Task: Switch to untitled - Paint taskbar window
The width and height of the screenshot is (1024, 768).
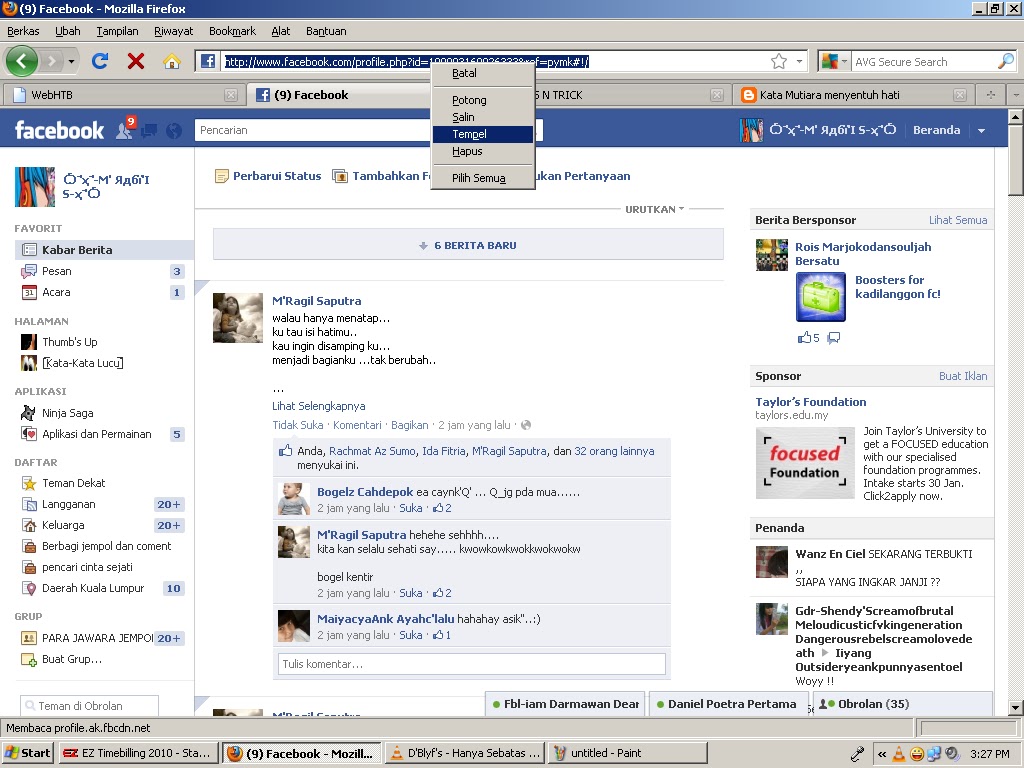Action: [x=627, y=753]
